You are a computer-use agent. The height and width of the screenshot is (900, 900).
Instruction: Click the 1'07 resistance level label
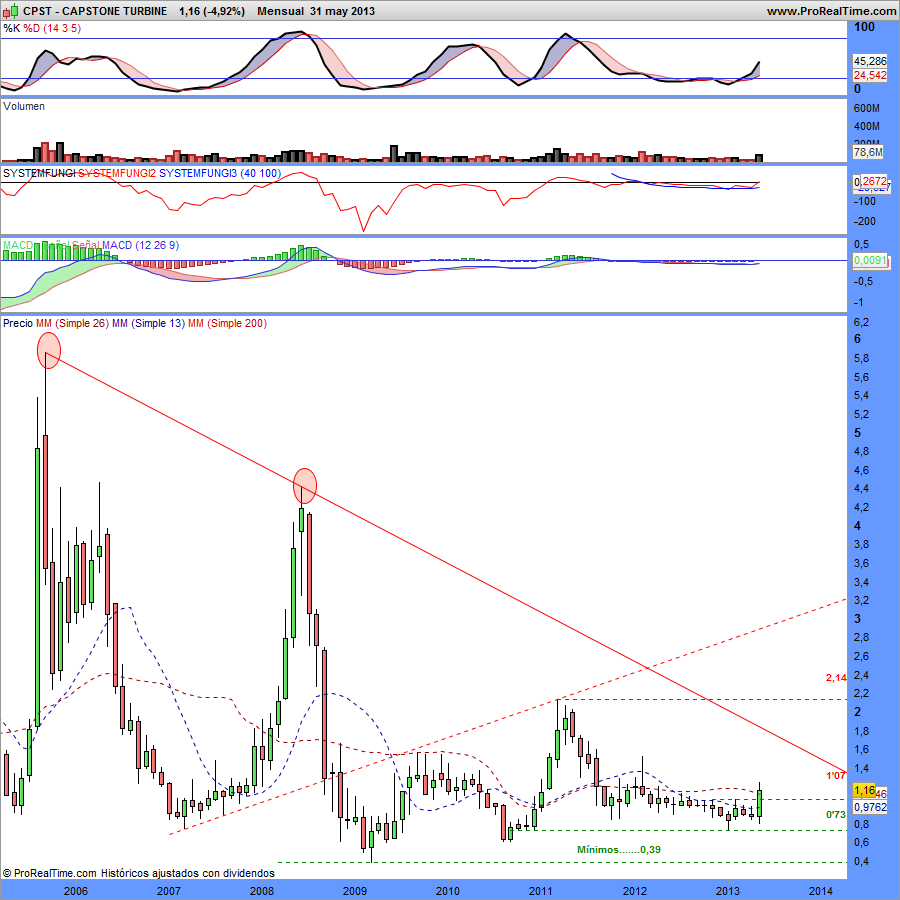pyautogui.click(x=836, y=775)
